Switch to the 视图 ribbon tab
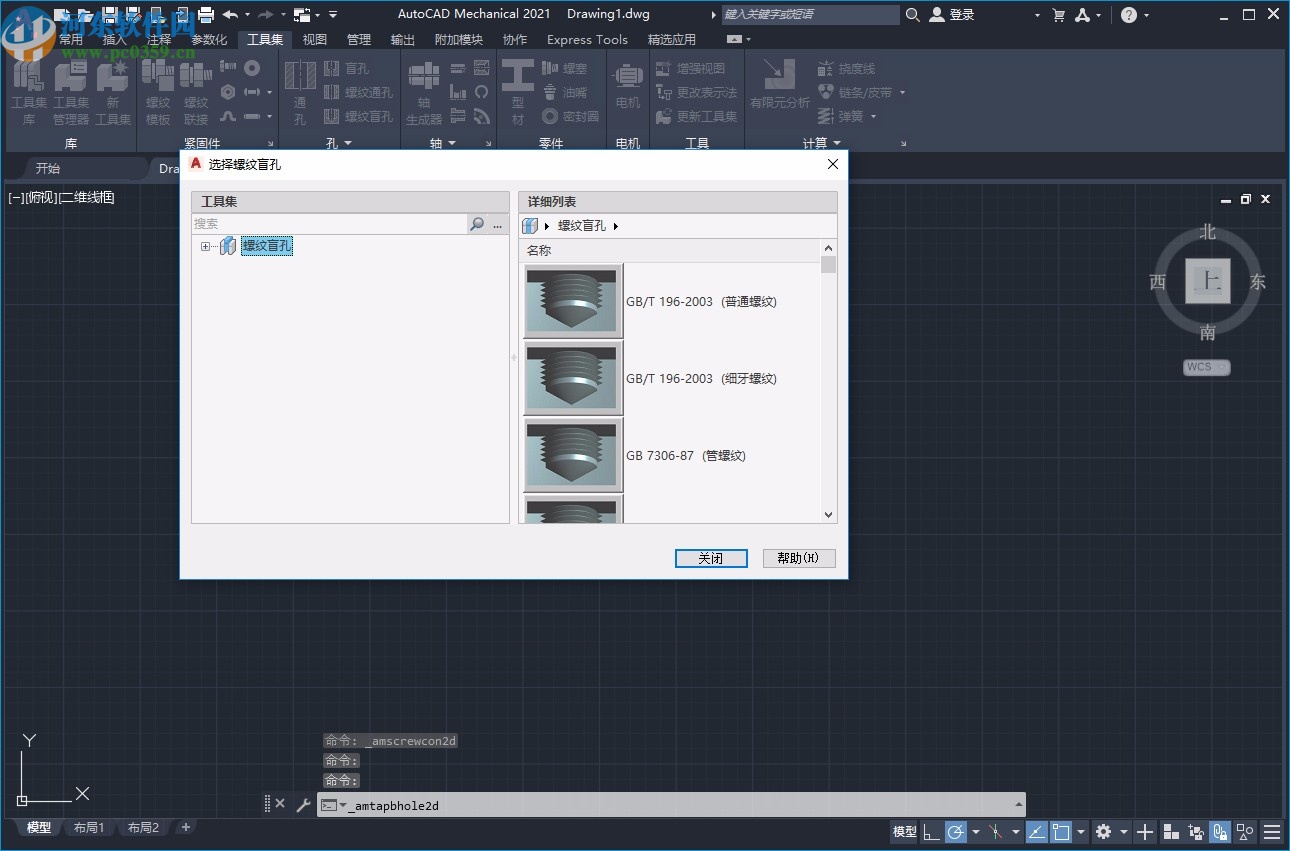This screenshot has height=851, width=1290. tap(313, 39)
